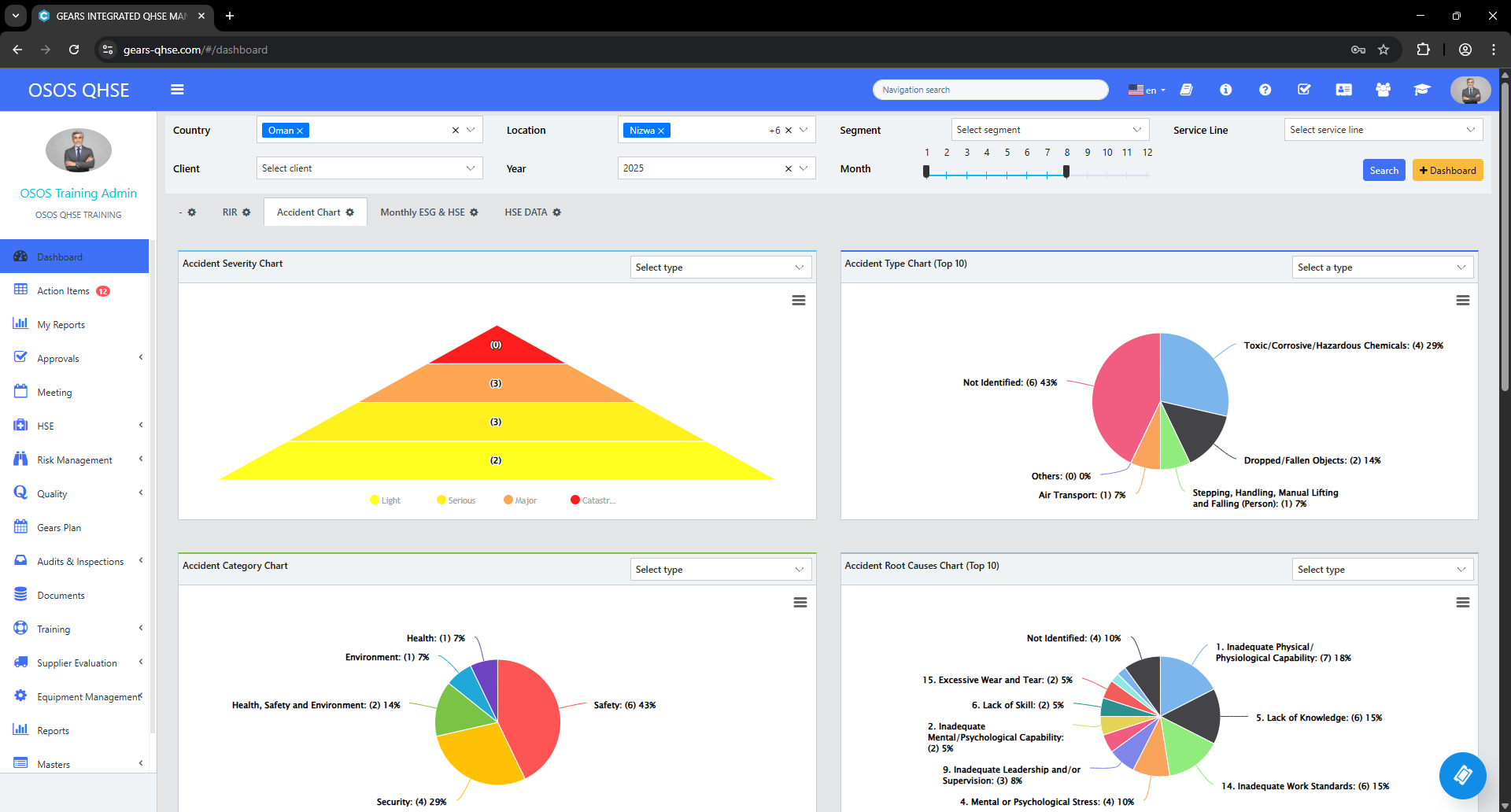Remove the Oman filter from Country

pos(299,130)
